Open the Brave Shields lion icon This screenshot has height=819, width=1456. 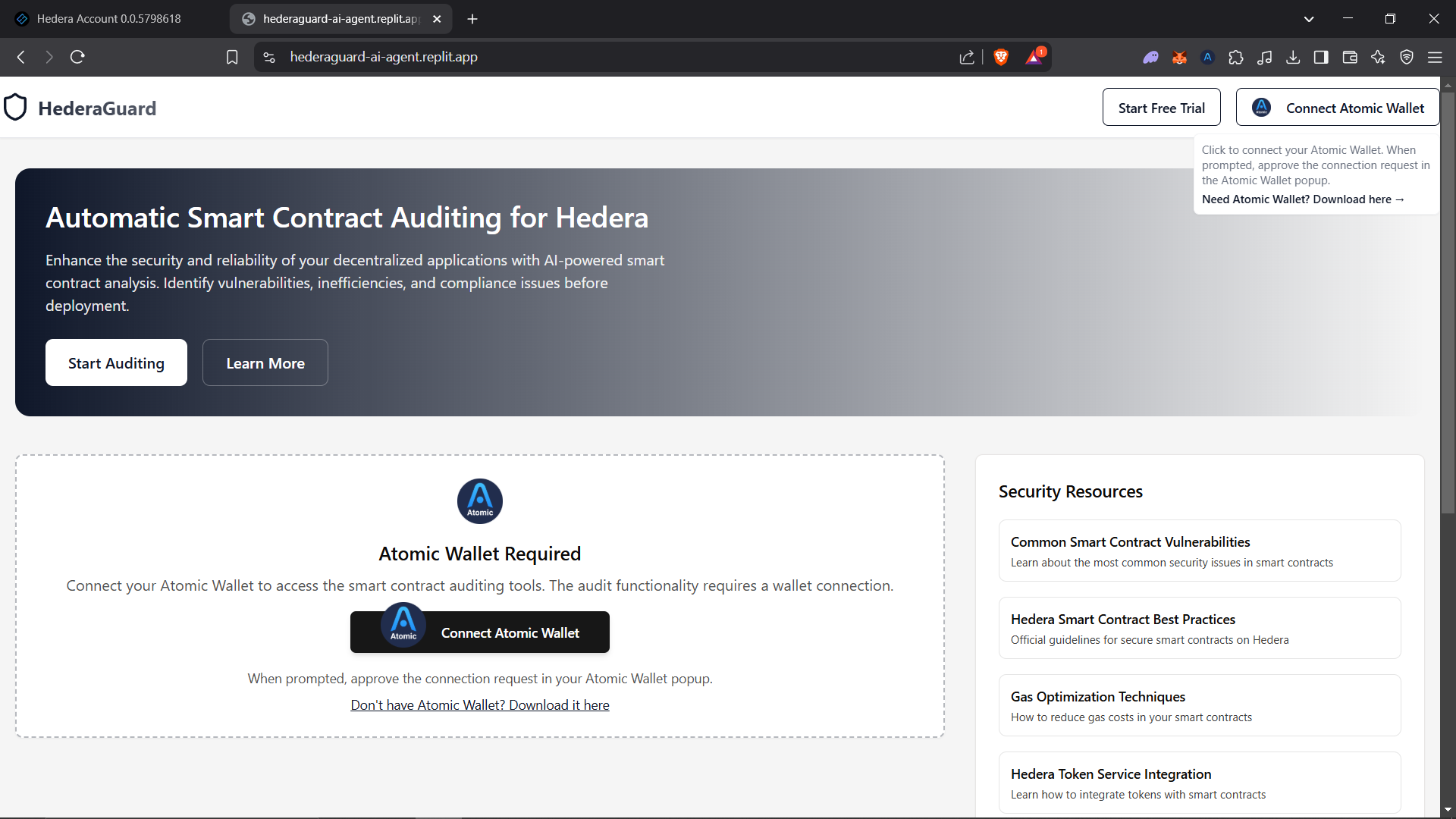point(1001,57)
